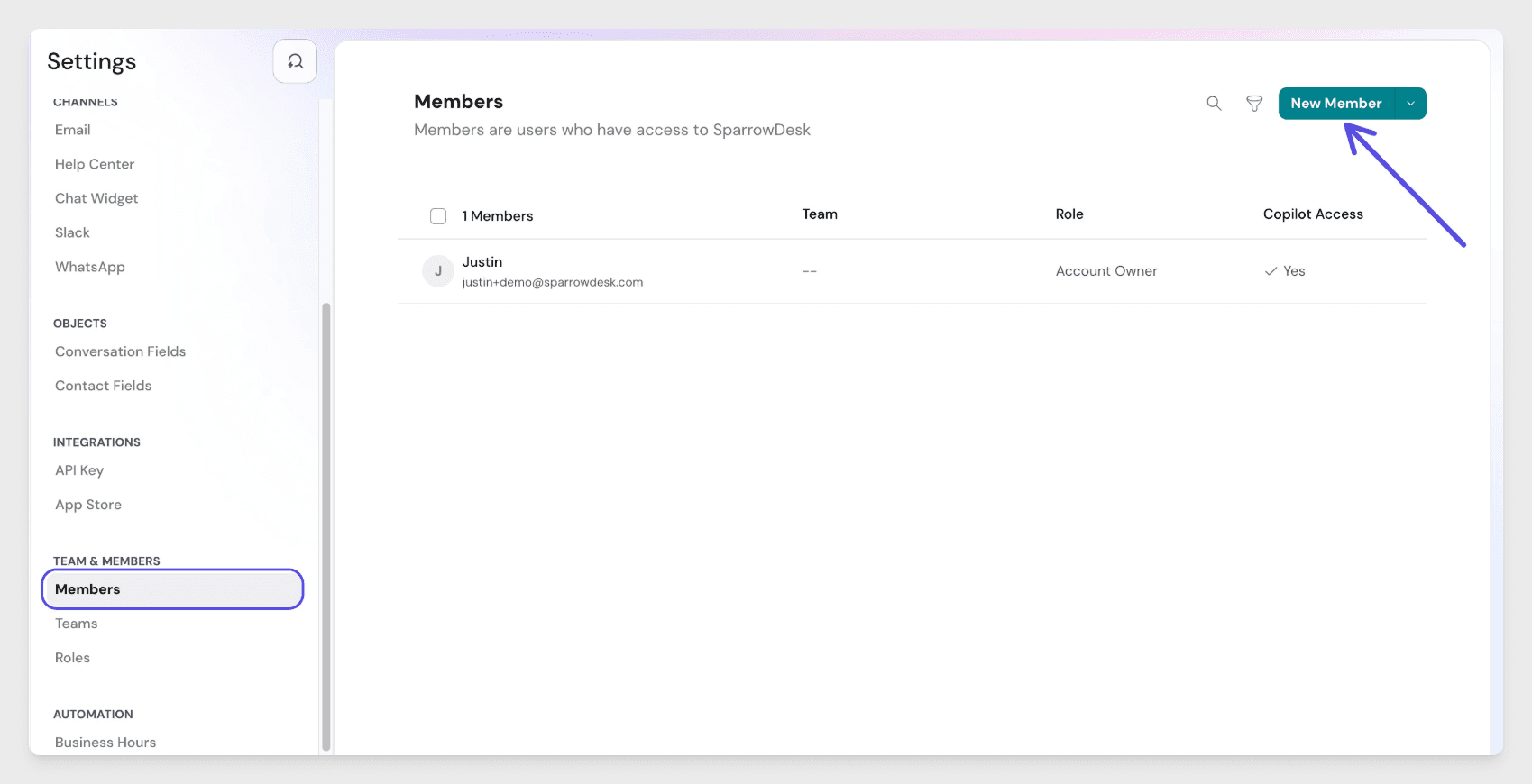Screen dimensions: 1532x784
Task: Open the App Store page
Action: click(88, 505)
